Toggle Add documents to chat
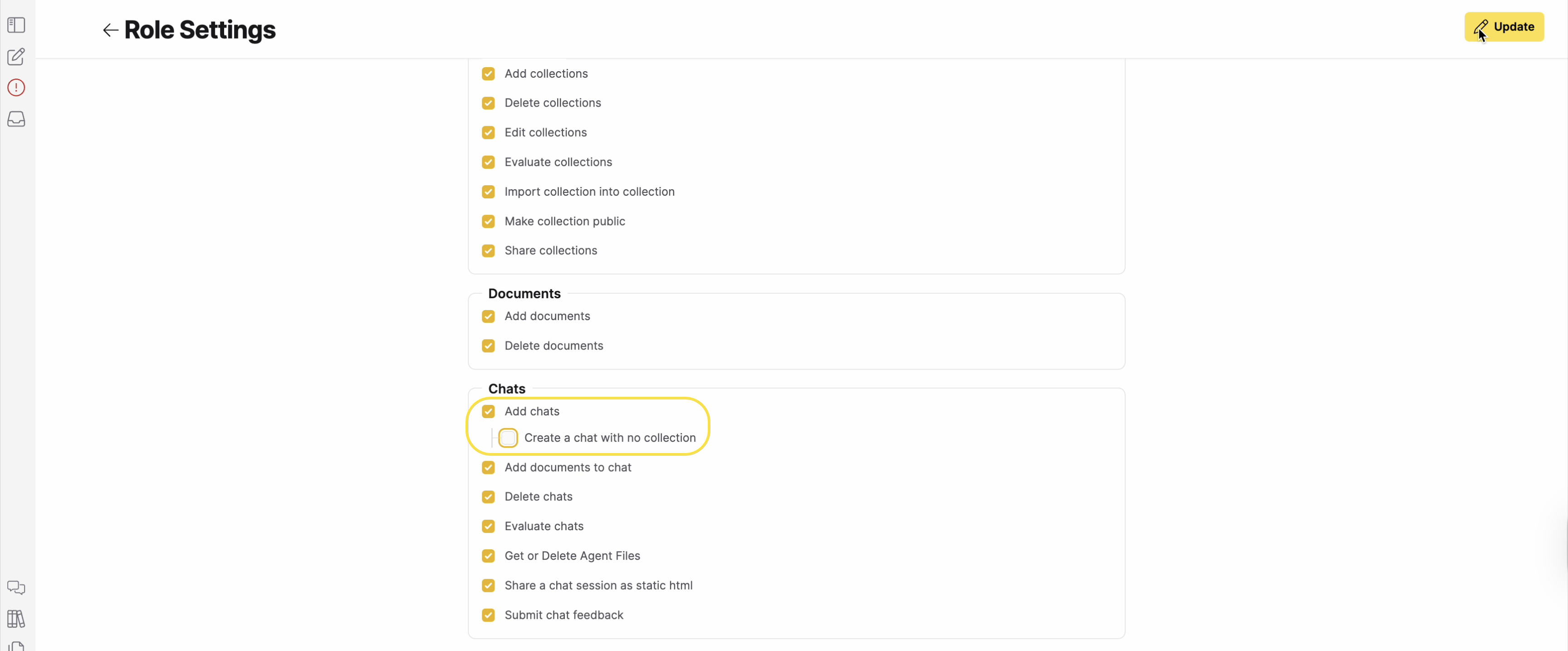This screenshot has height=651, width=1568. (x=488, y=468)
